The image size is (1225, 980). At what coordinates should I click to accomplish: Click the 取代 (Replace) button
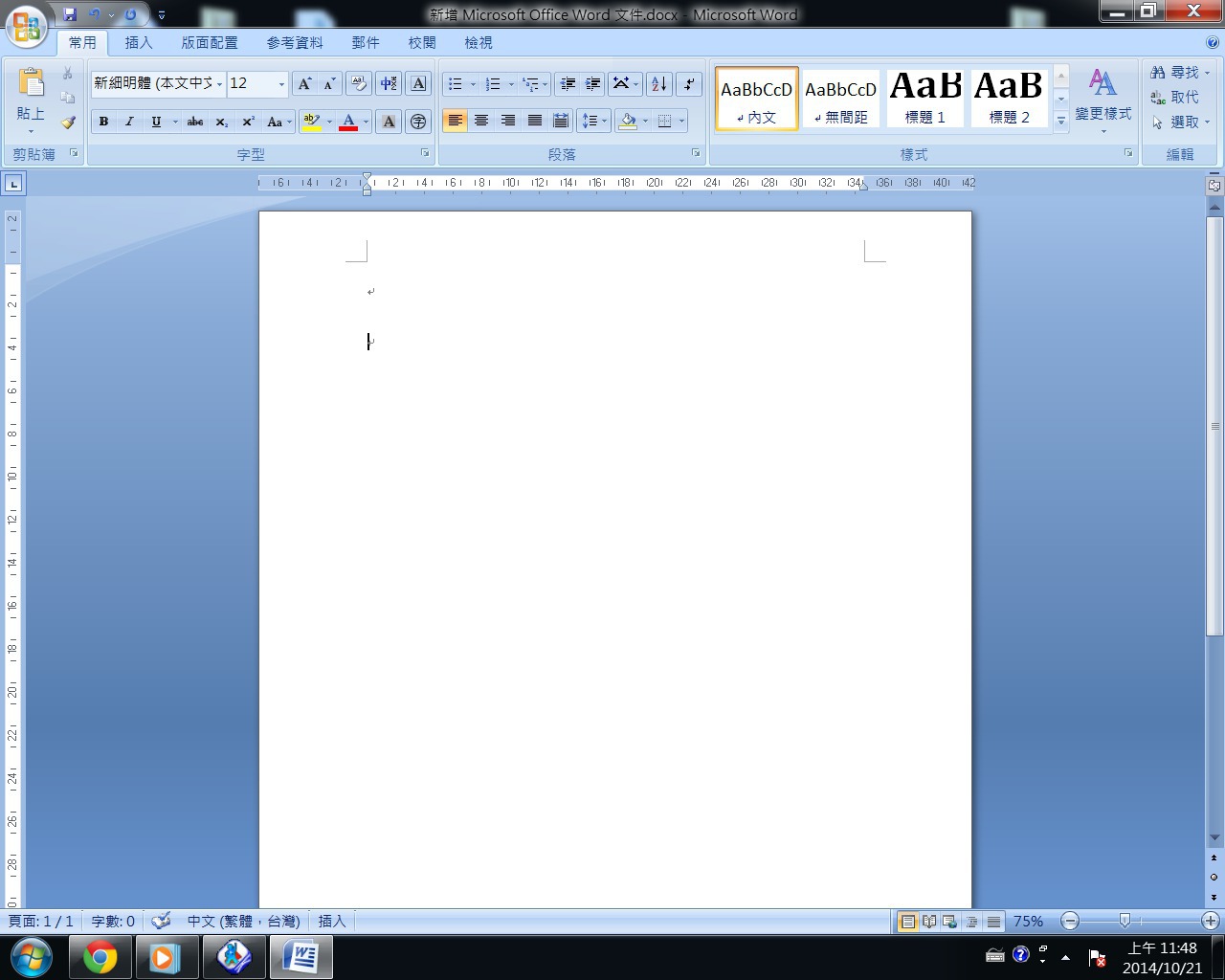[x=1175, y=97]
